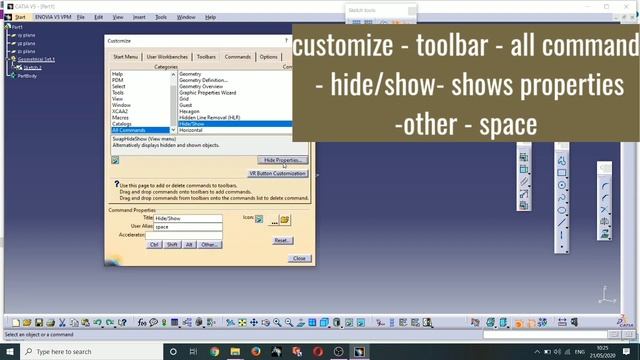Click Hide/Show icon in bottom toolbar
The height and width of the screenshot is (360, 640).
tap(349, 323)
